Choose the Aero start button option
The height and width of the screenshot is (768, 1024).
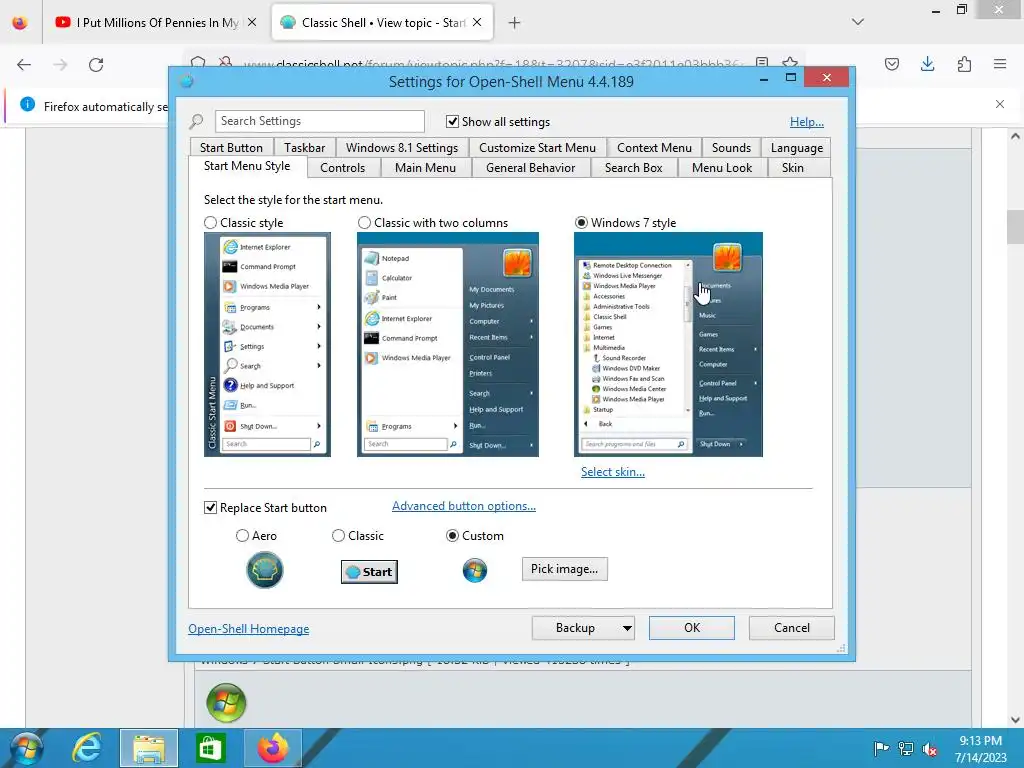242,536
